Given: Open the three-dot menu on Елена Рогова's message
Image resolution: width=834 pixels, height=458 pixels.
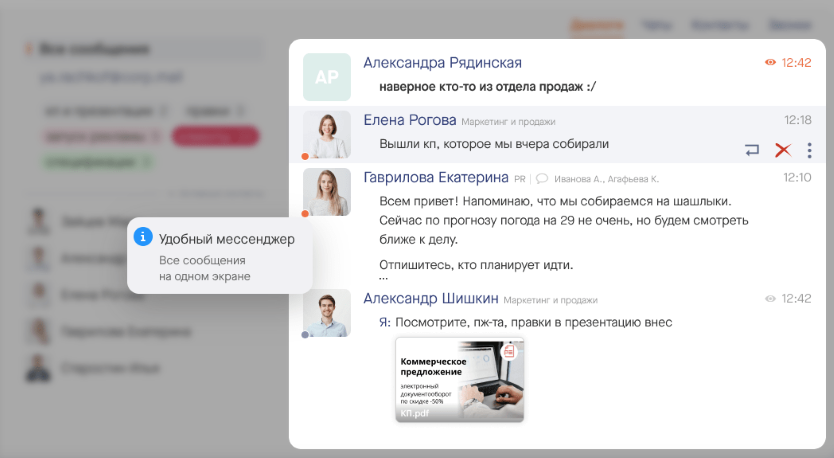Looking at the screenshot, I should click(x=809, y=150).
